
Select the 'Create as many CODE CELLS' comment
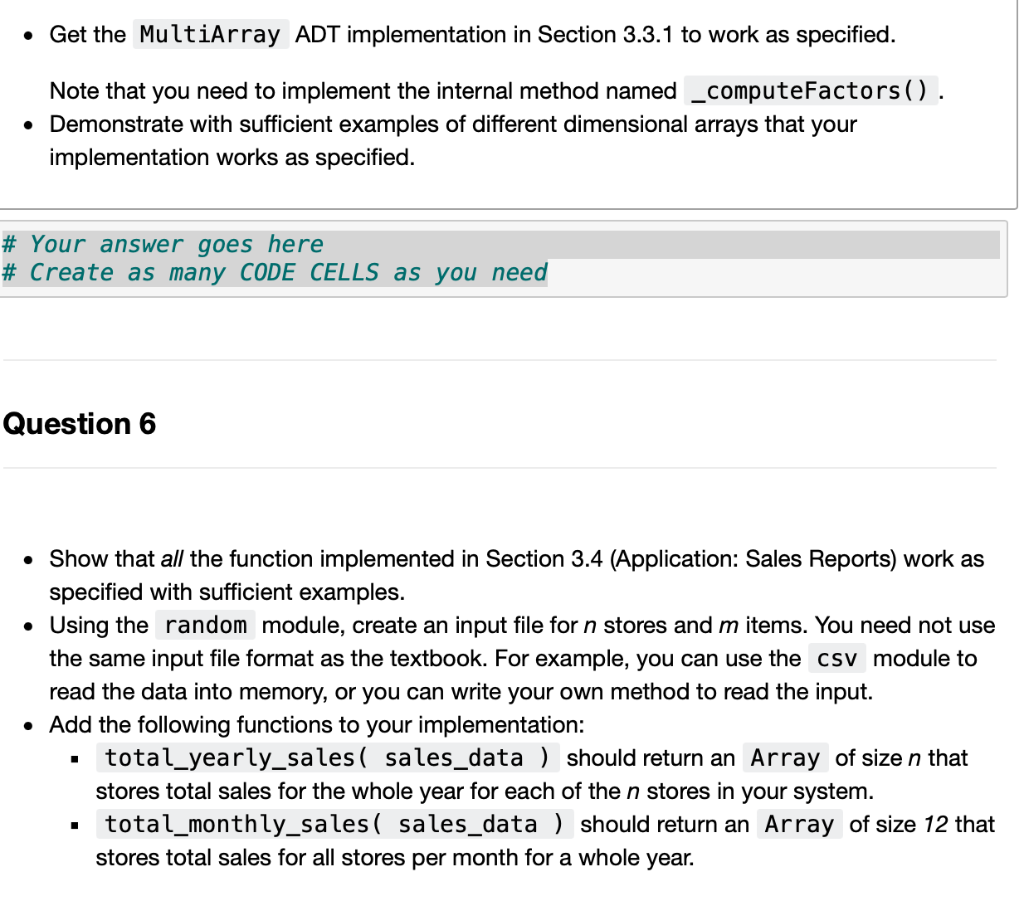point(275,272)
